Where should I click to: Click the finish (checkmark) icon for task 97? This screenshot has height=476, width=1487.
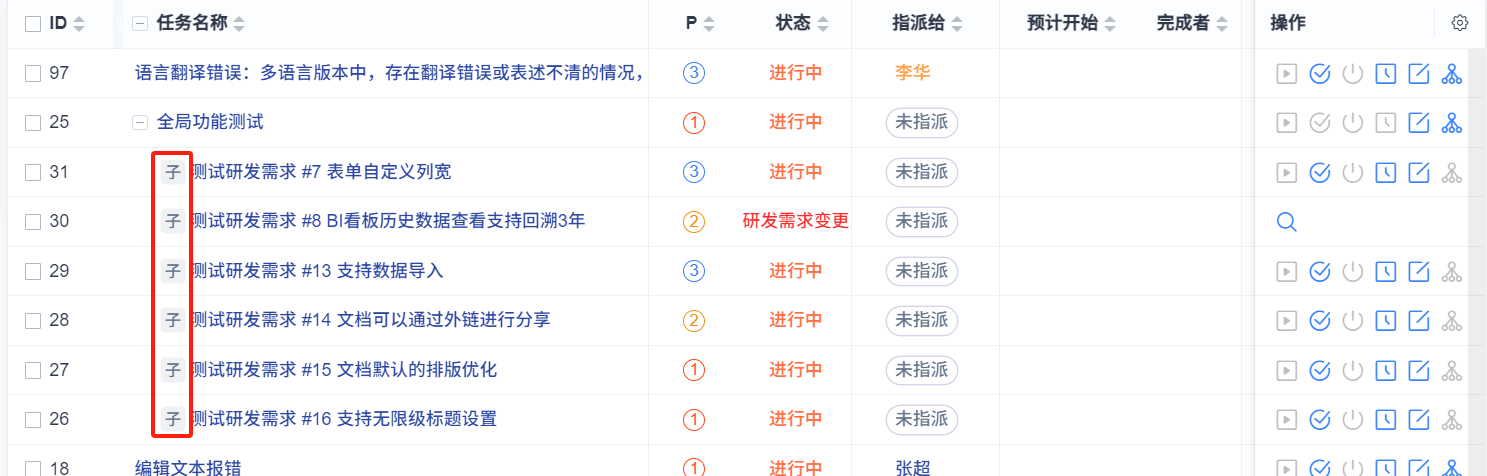(x=1319, y=73)
